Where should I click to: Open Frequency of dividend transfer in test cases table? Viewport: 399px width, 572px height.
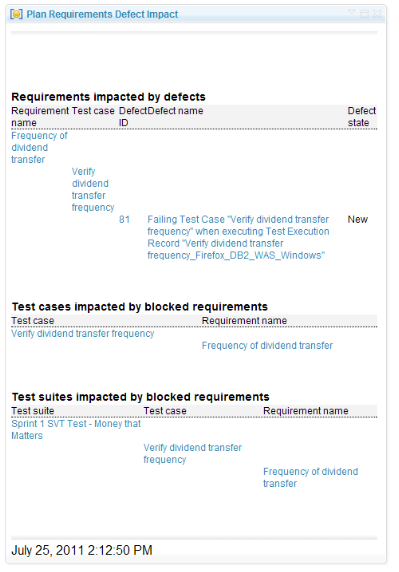pyautogui.click(x=267, y=345)
